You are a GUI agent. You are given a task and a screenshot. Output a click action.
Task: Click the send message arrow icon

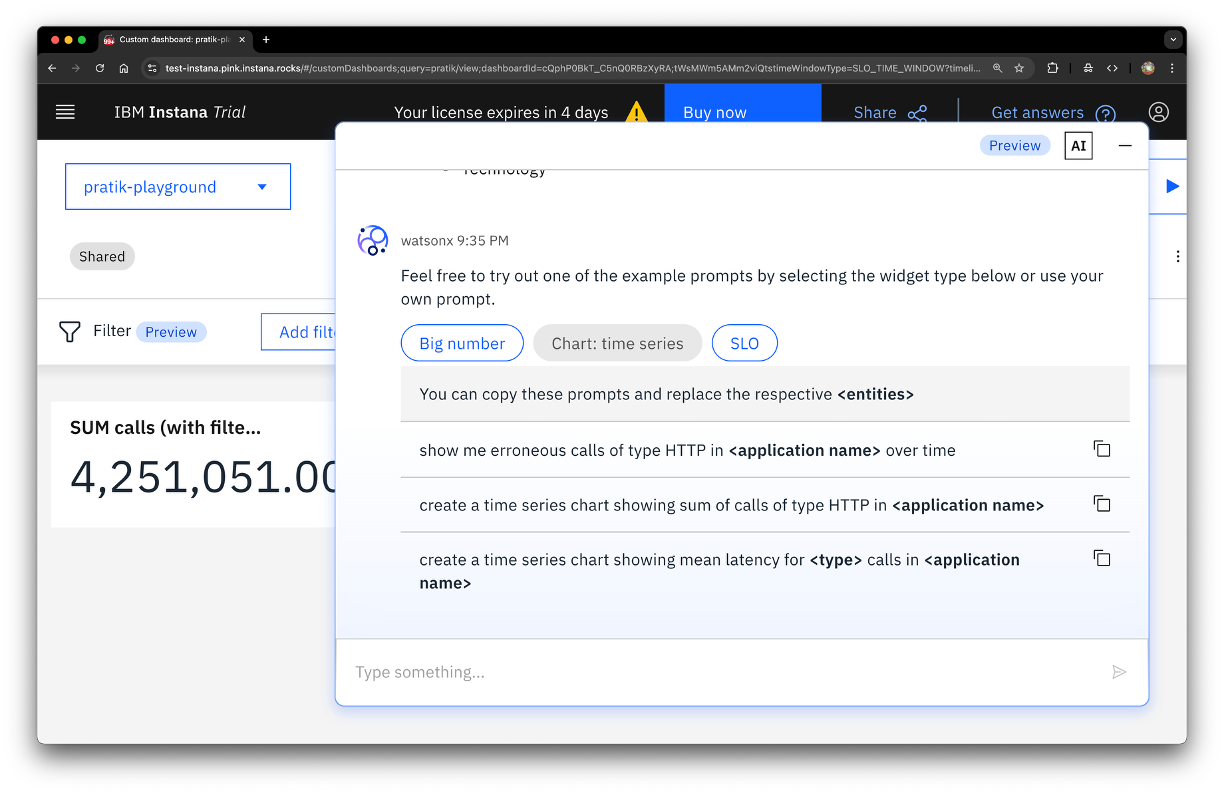pyautogui.click(x=1119, y=672)
